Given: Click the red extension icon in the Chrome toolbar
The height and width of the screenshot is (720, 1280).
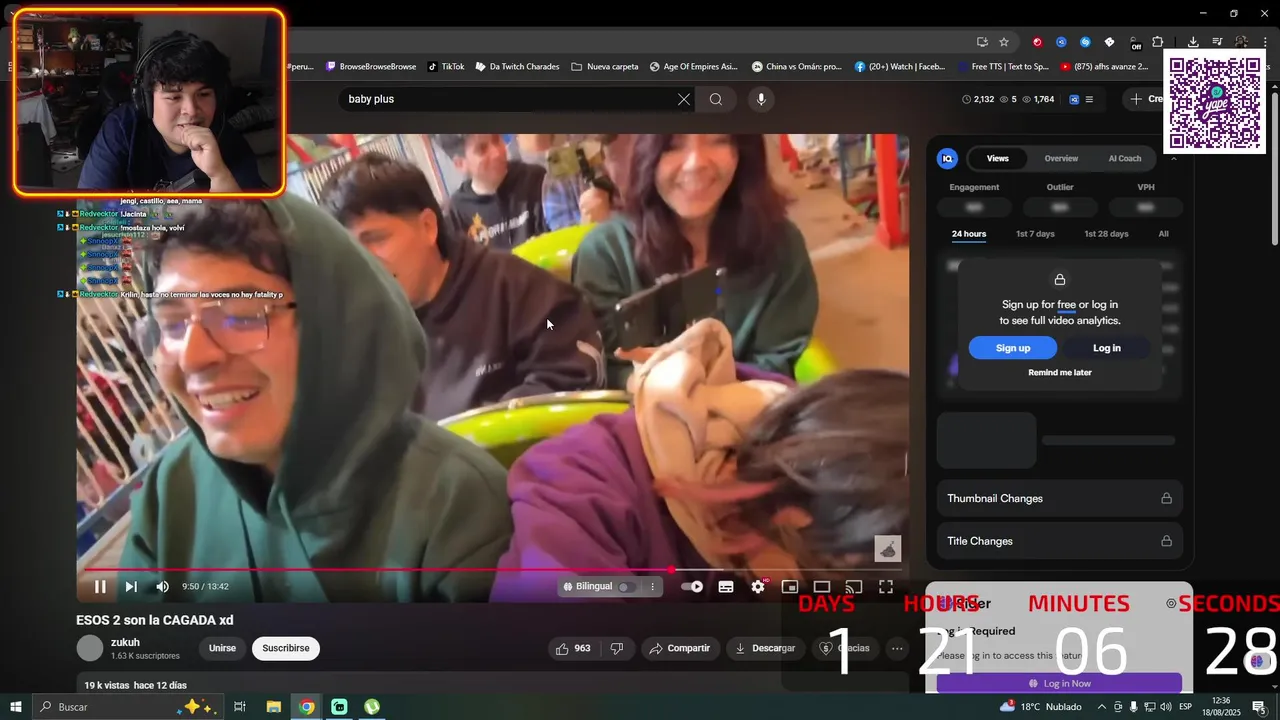Looking at the screenshot, I should click(1037, 42).
